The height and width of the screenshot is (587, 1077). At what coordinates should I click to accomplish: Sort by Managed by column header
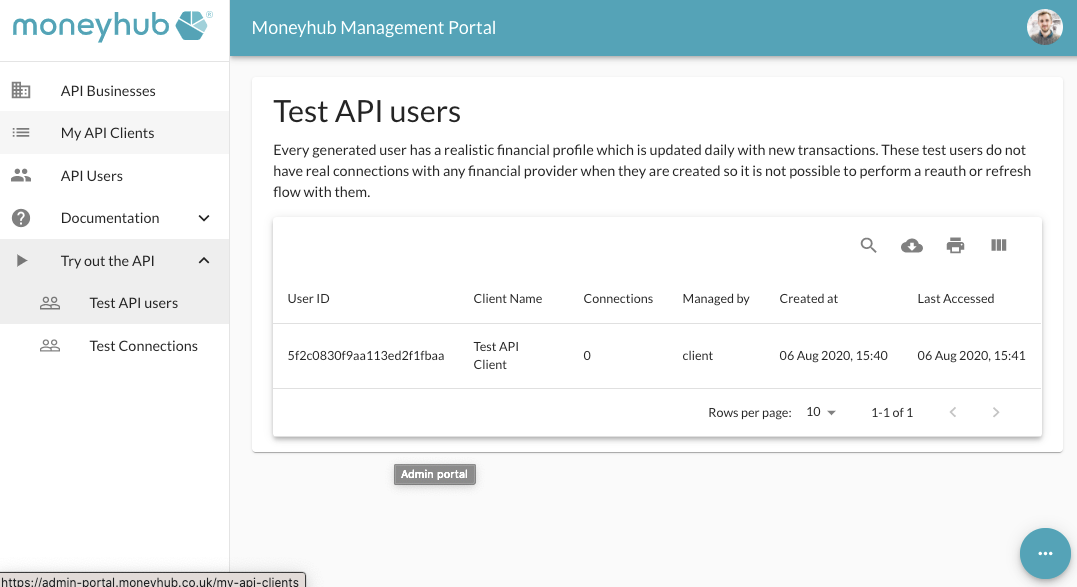pos(716,299)
